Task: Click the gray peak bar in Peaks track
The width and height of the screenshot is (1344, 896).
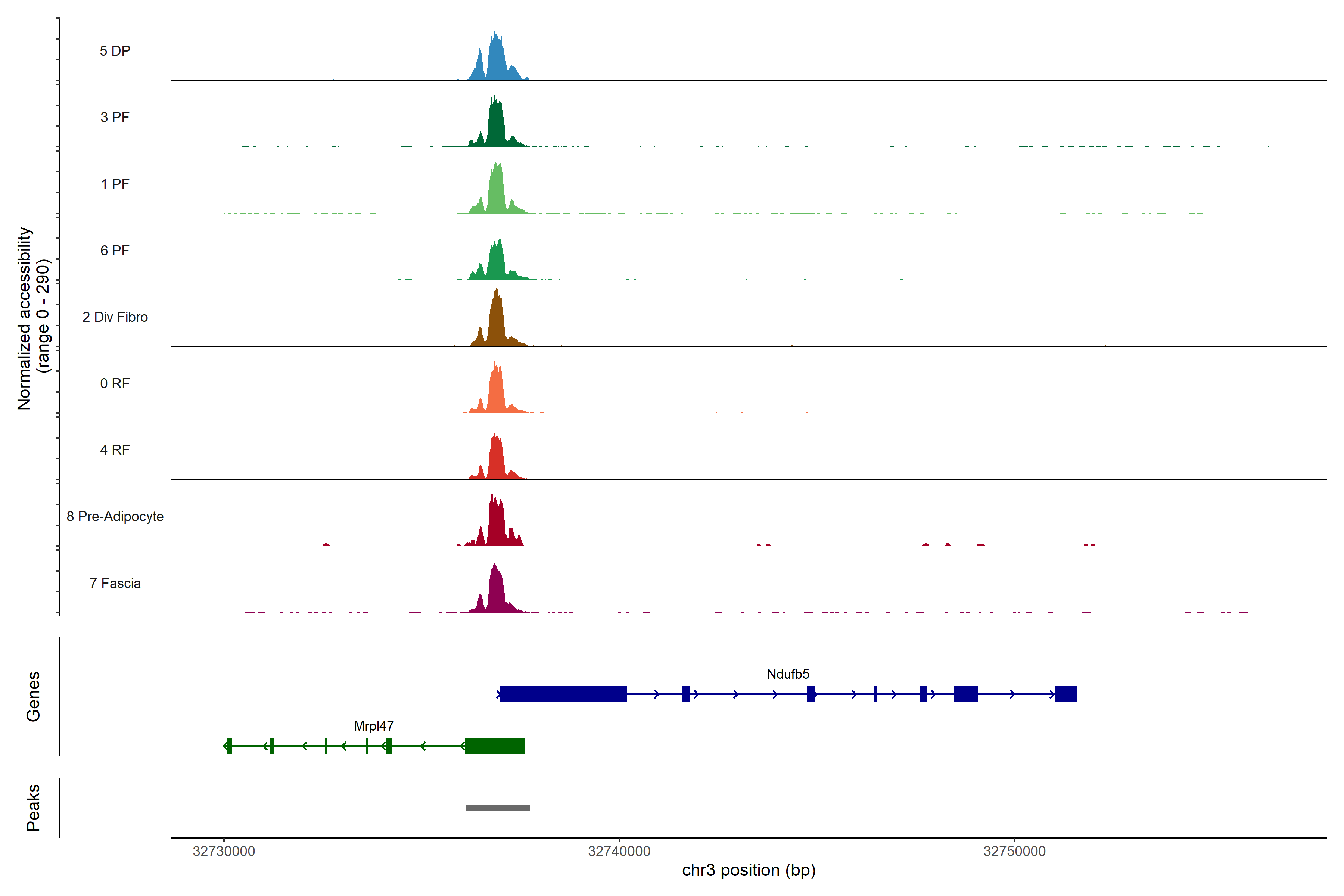Action: point(498,808)
